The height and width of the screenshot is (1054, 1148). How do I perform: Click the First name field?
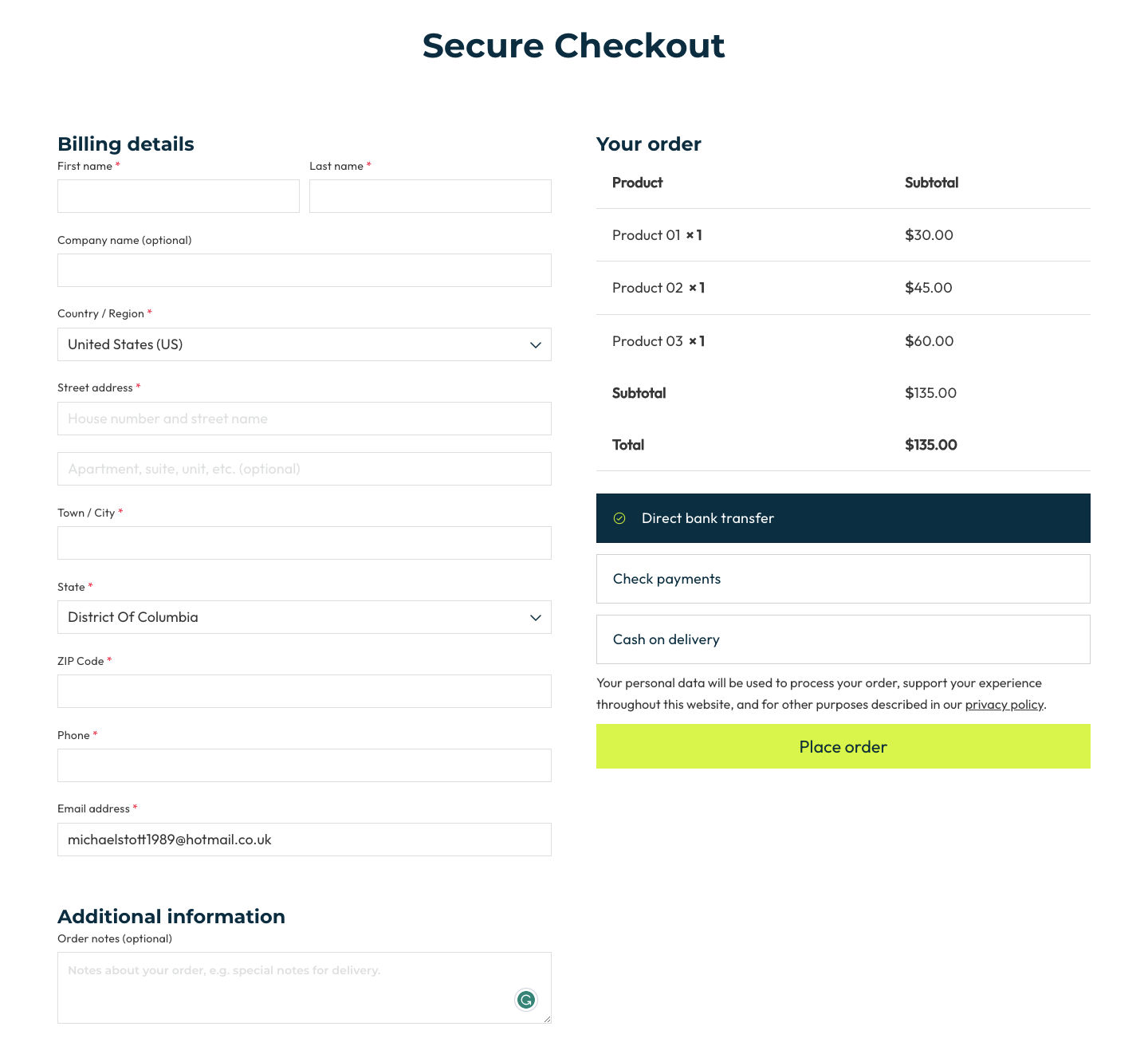click(179, 196)
